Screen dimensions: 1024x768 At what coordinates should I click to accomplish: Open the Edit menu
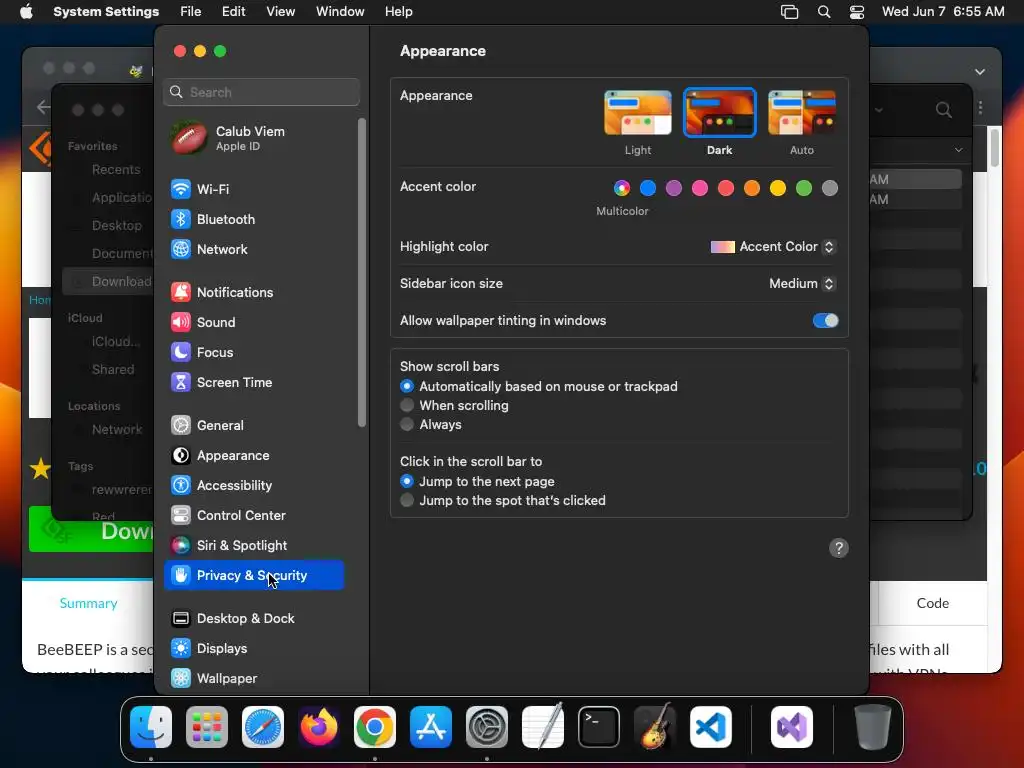point(233,12)
